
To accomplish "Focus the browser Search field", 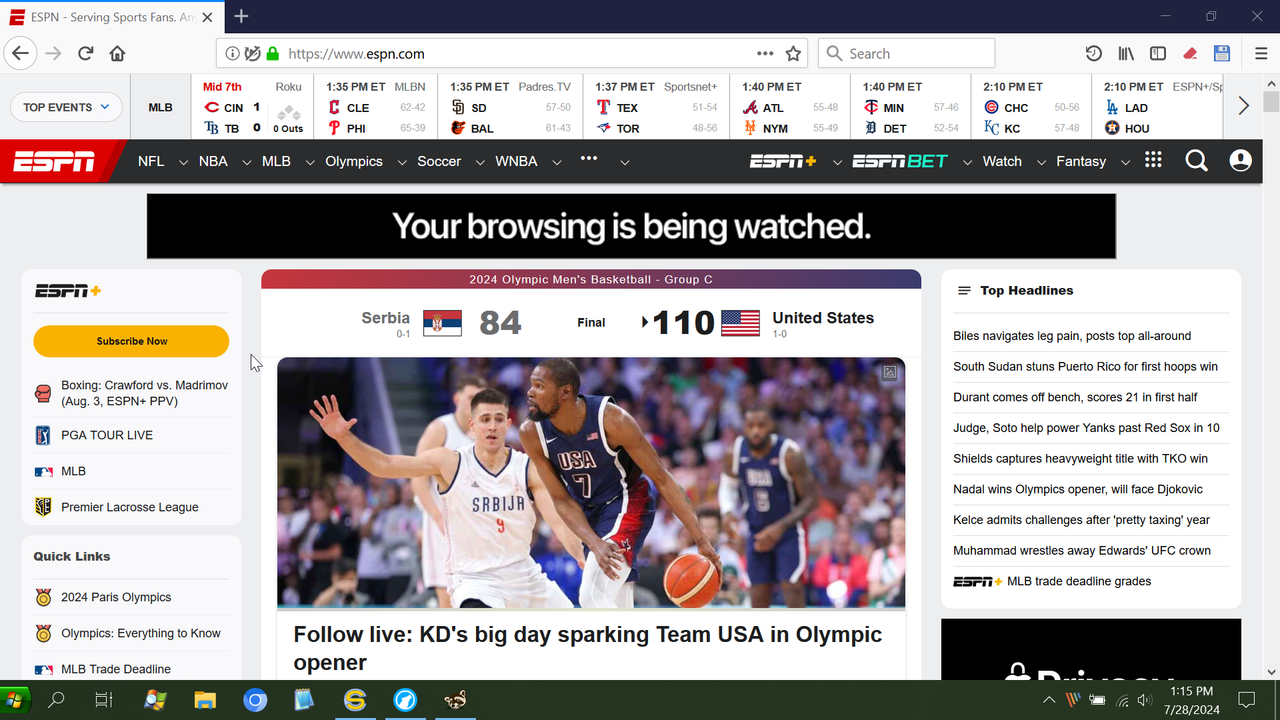I will pyautogui.click(x=906, y=54).
